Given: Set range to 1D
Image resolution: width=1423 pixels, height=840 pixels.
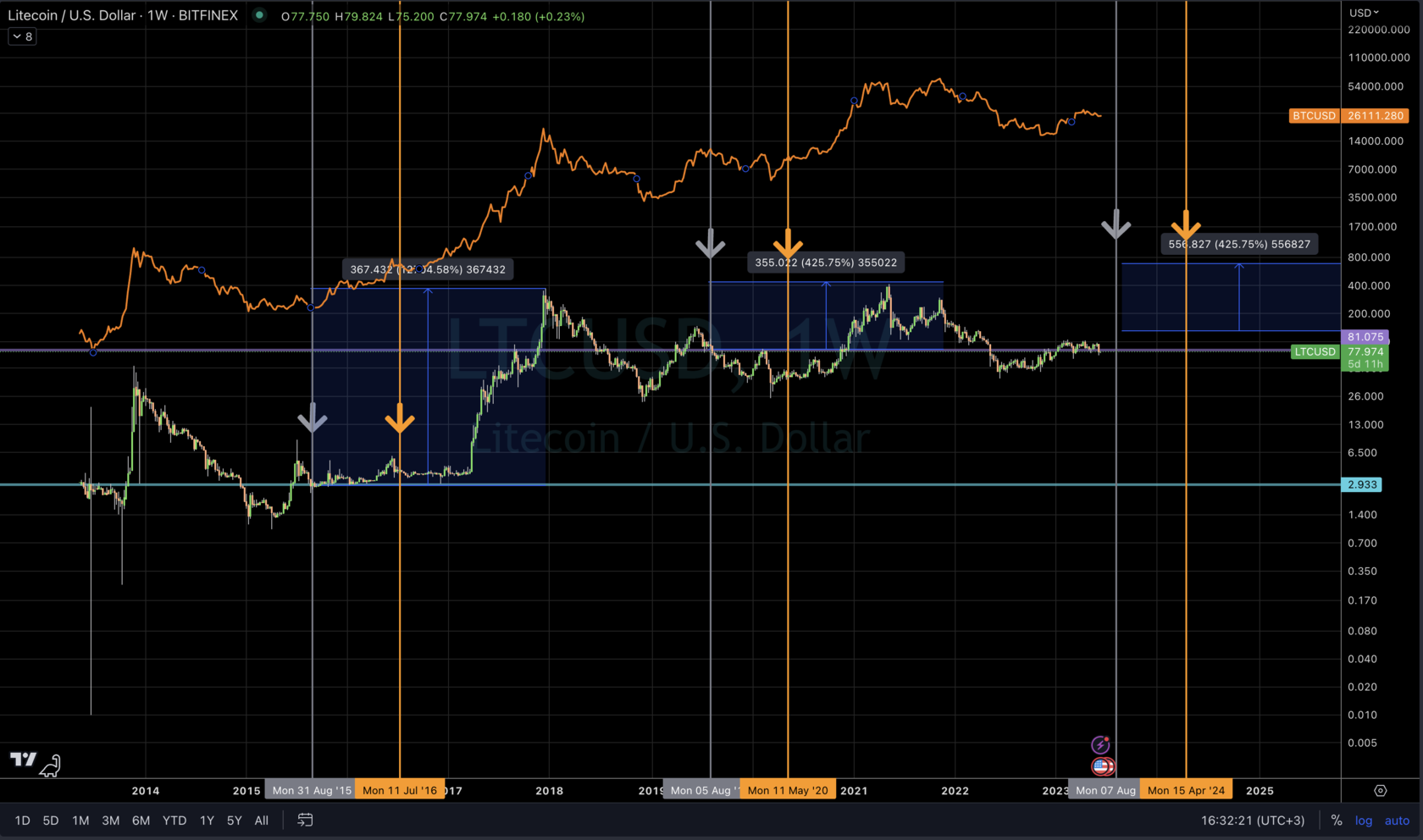Looking at the screenshot, I should coord(23,820).
